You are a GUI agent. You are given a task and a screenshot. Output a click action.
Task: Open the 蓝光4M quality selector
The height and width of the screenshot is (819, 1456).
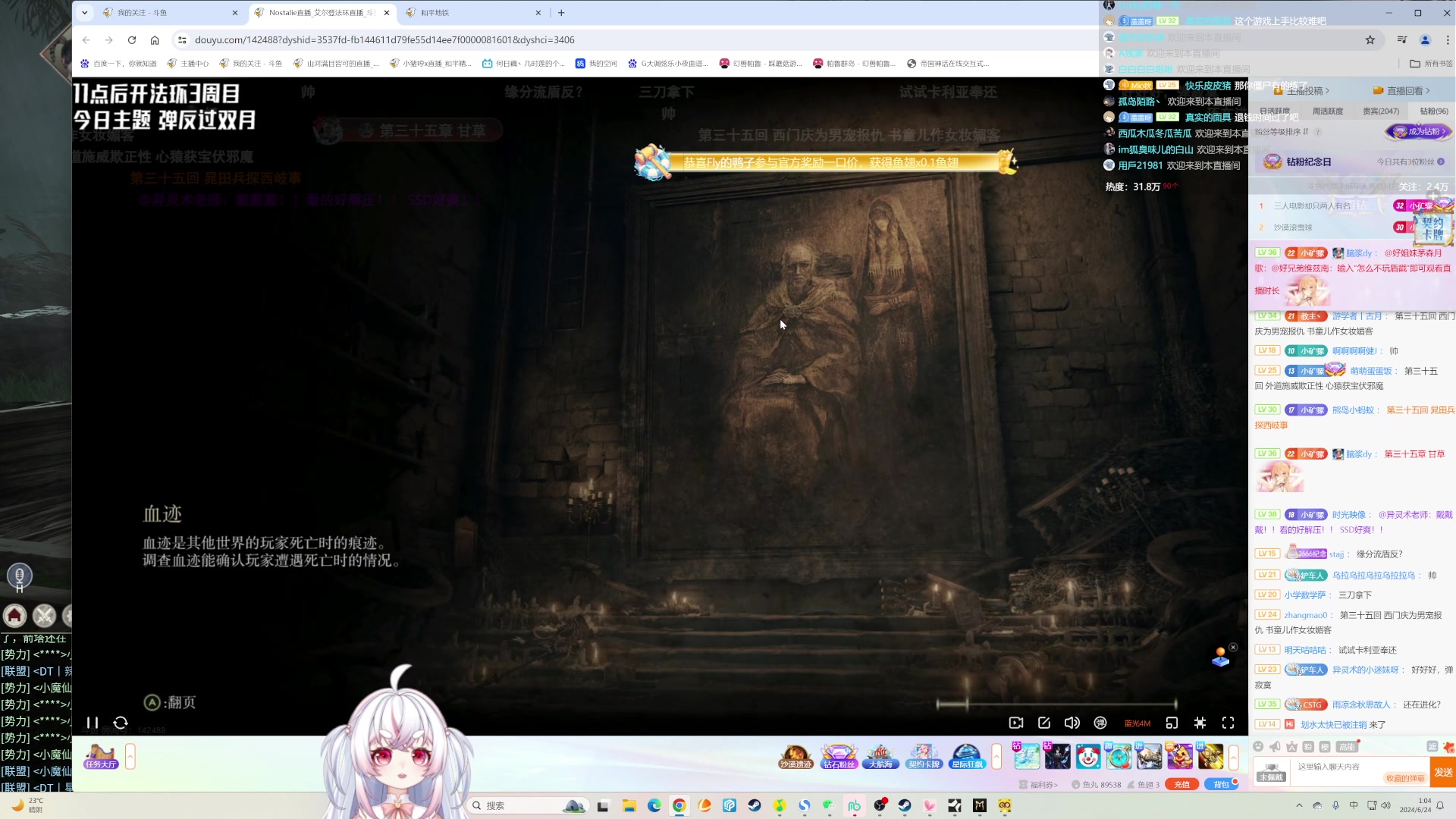pyautogui.click(x=1137, y=723)
